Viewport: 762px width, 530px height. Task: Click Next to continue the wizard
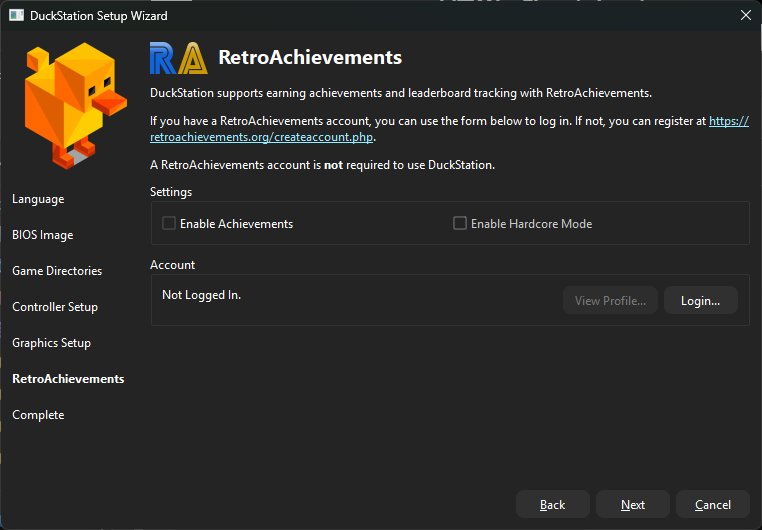632,505
